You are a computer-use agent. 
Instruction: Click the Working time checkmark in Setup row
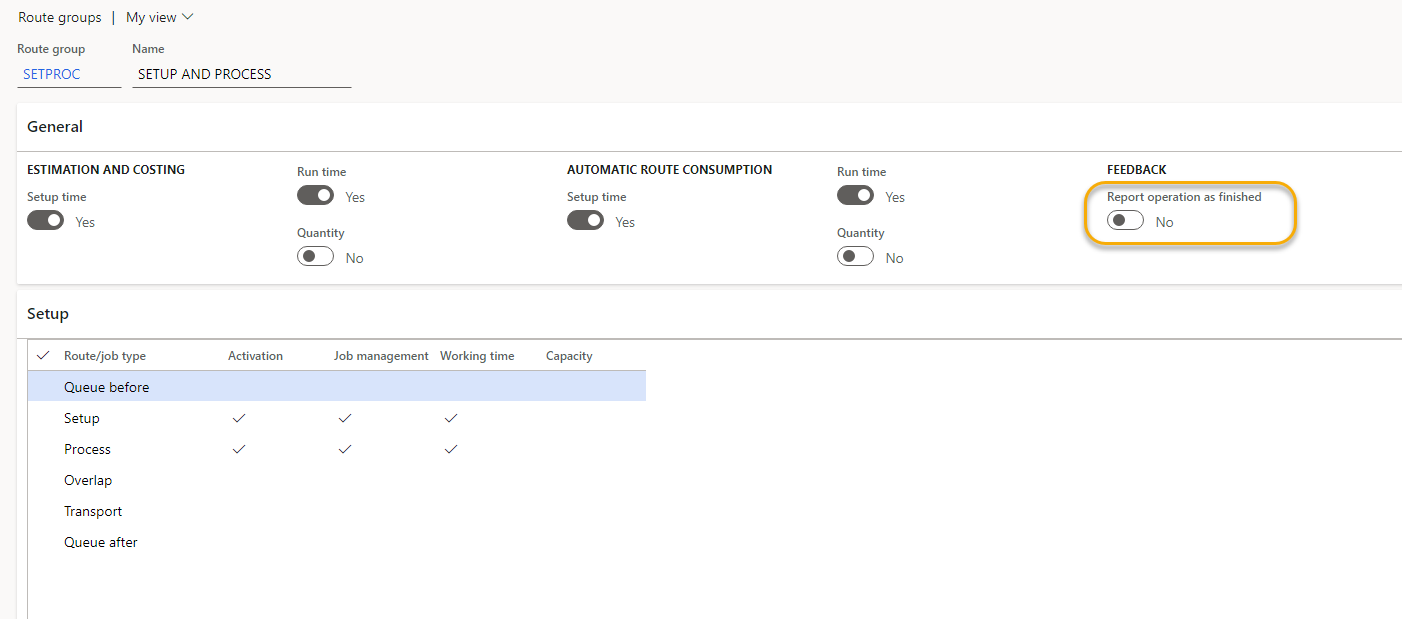450,418
